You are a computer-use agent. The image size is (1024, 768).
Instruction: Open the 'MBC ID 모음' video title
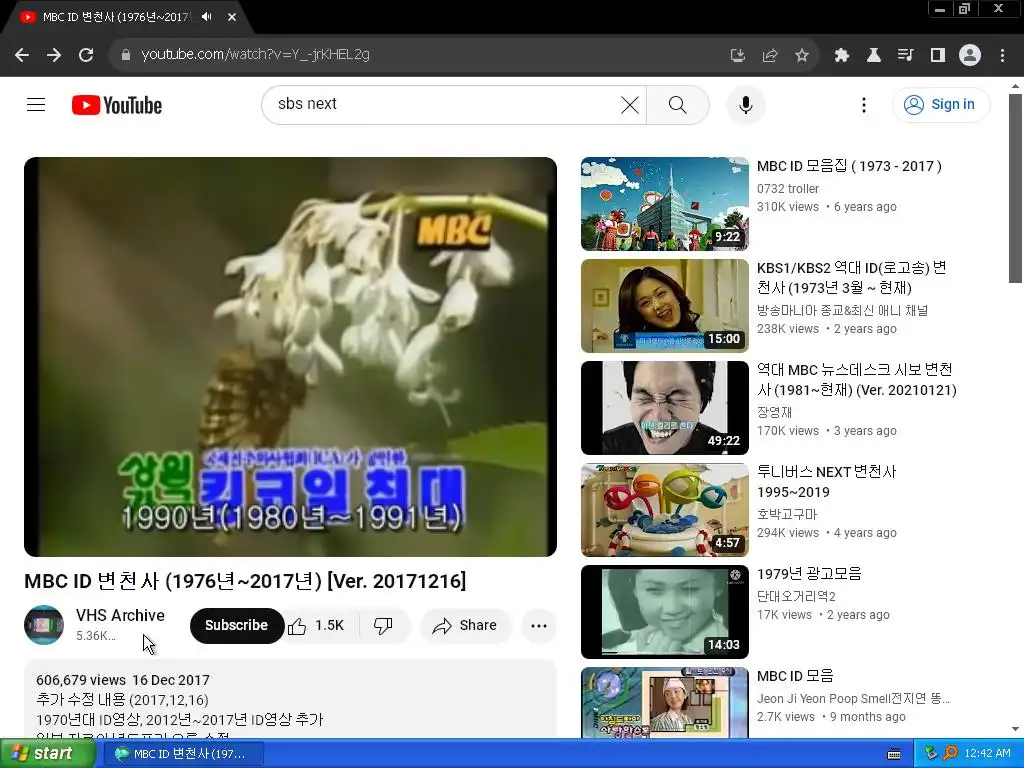pos(795,675)
